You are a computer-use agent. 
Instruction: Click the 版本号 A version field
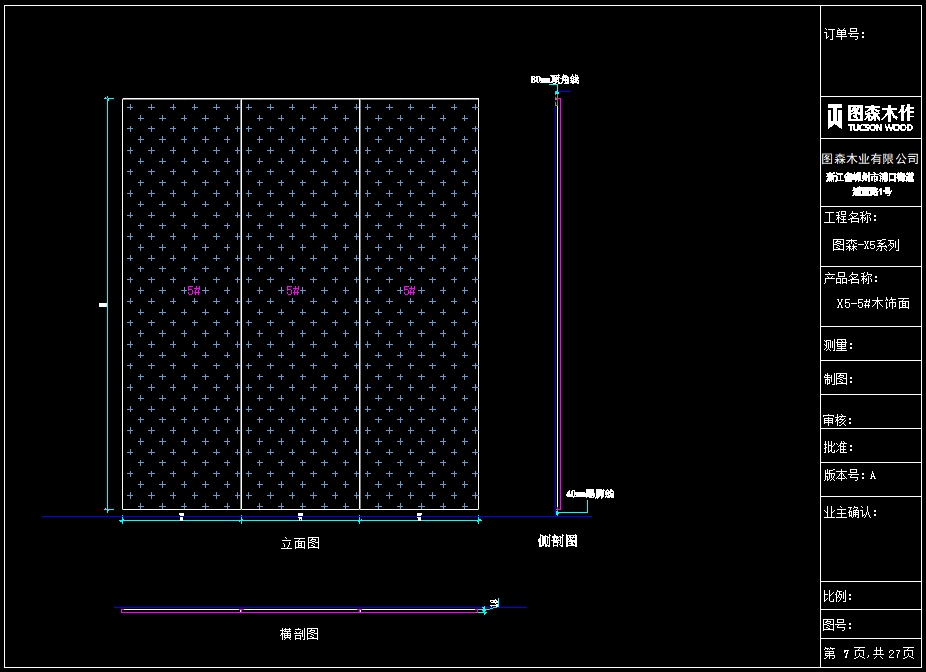[x=850, y=476]
